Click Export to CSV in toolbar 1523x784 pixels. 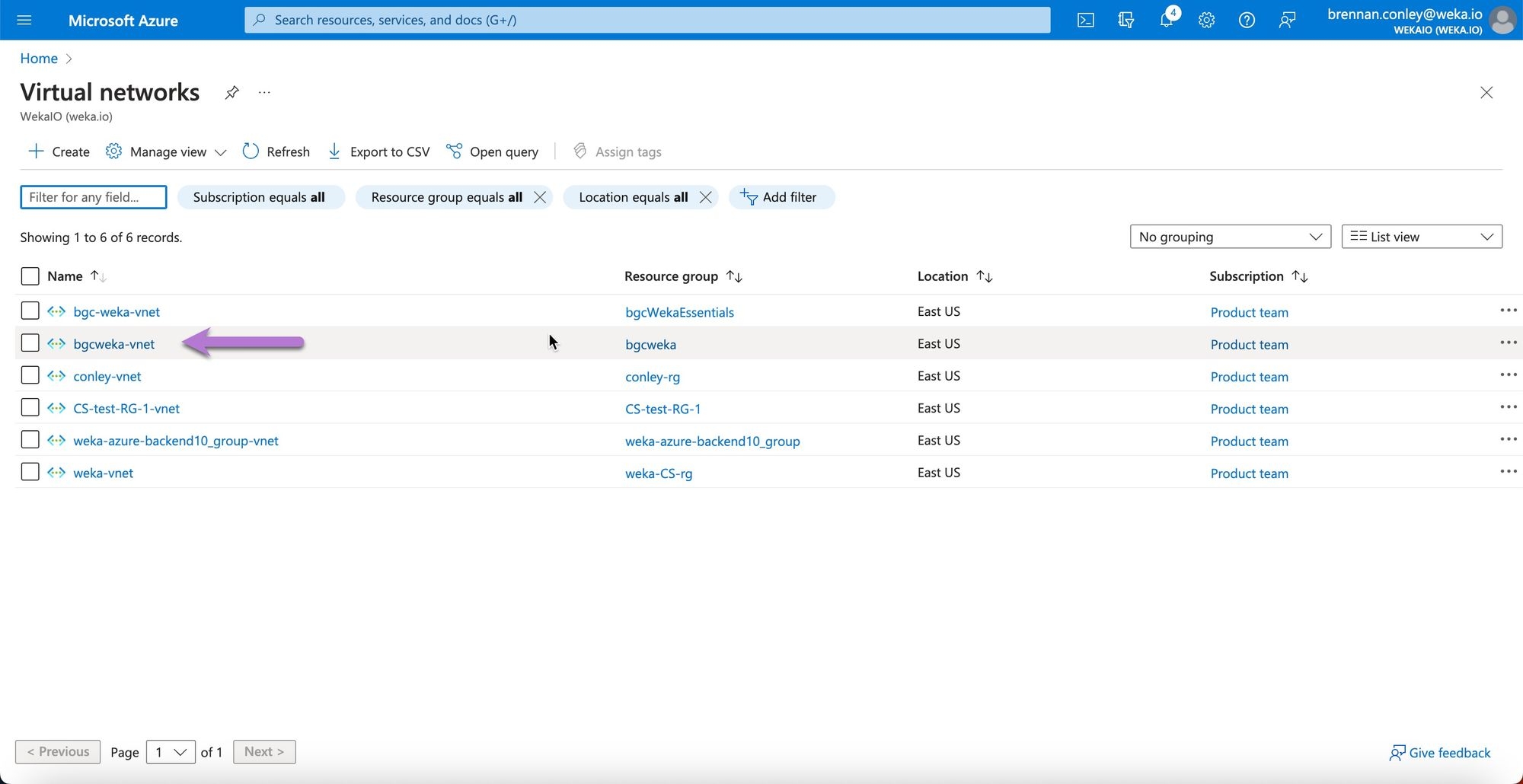378,151
